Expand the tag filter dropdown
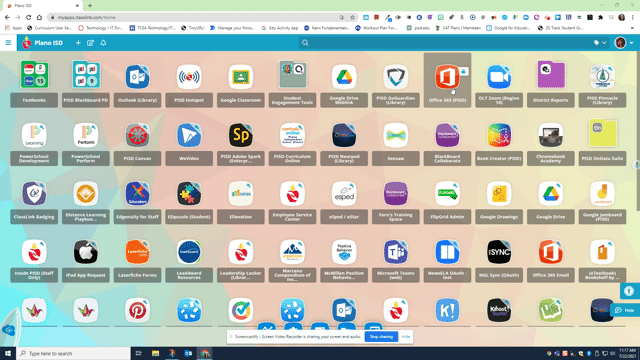The height and width of the screenshot is (360, 640). point(600,42)
